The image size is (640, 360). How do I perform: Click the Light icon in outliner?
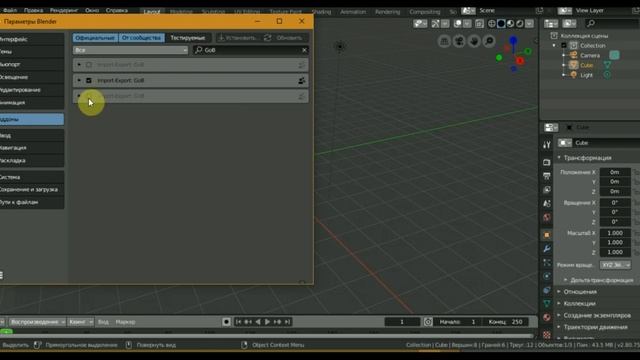(x=573, y=75)
